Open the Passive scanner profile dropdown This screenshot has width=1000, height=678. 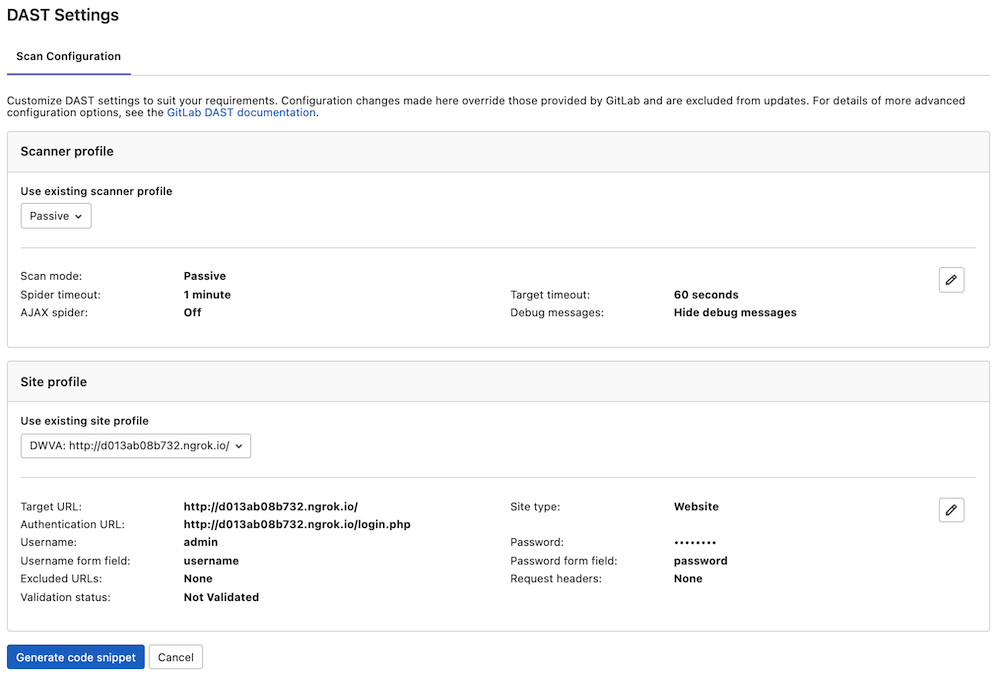[55, 215]
